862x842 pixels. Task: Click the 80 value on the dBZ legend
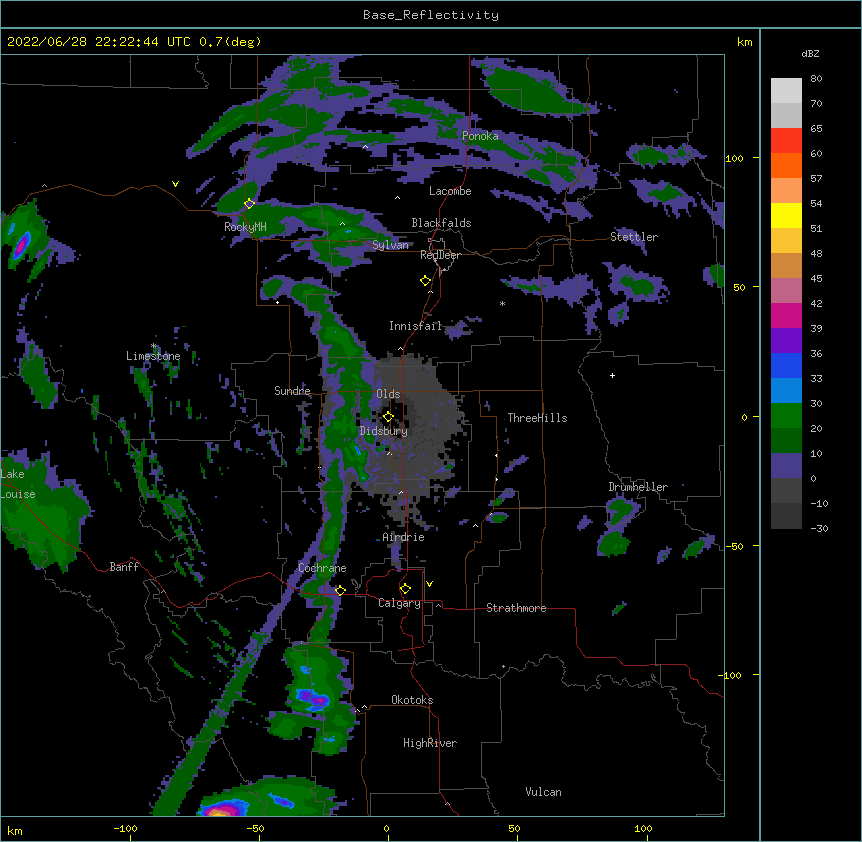[x=816, y=79]
